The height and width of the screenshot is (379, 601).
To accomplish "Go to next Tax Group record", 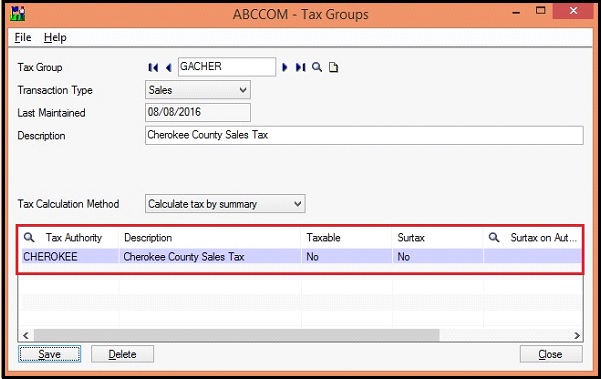I will [x=284, y=67].
